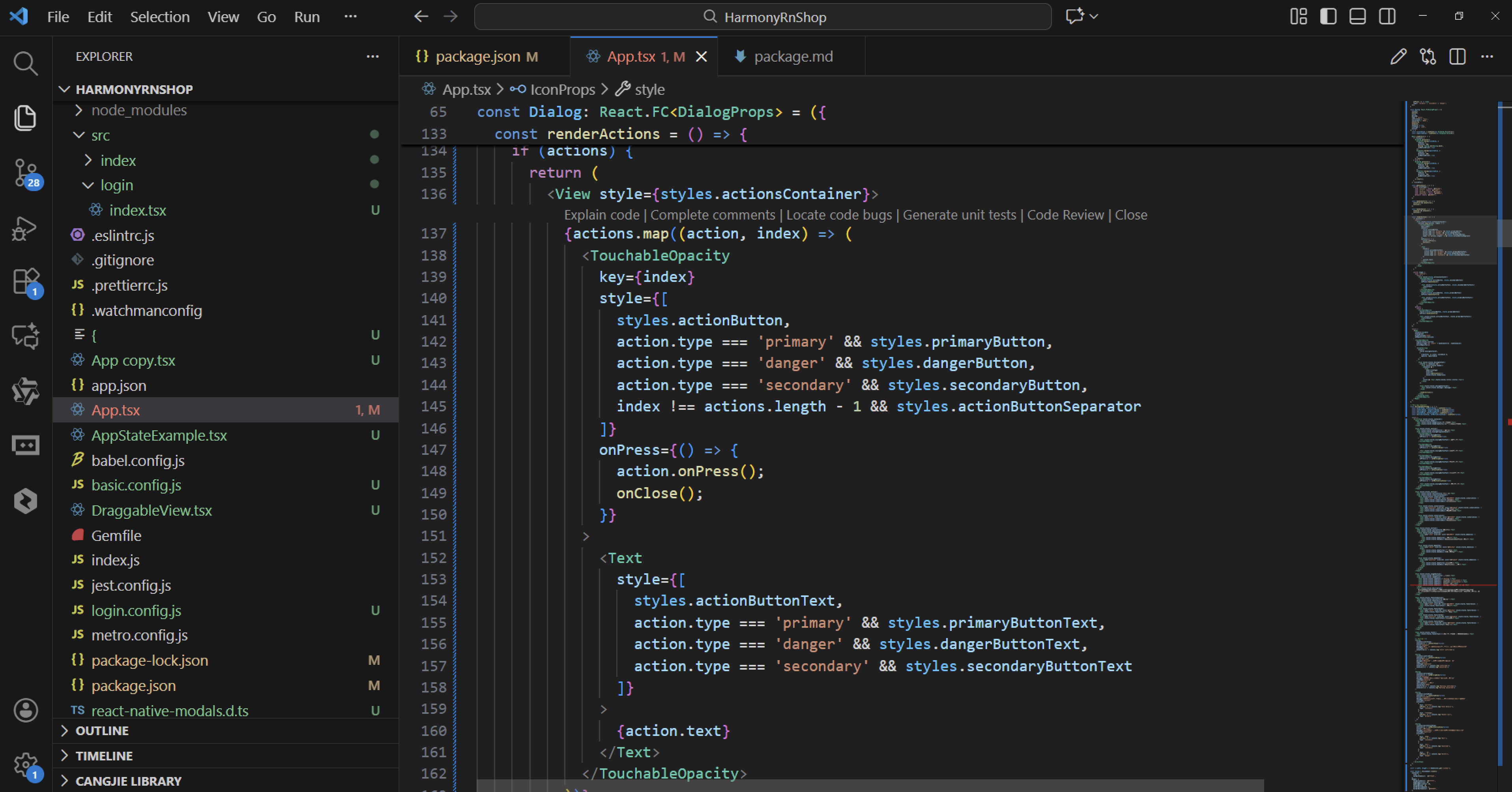Switch to the package.json tab
1512x792 pixels.
coord(477,56)
